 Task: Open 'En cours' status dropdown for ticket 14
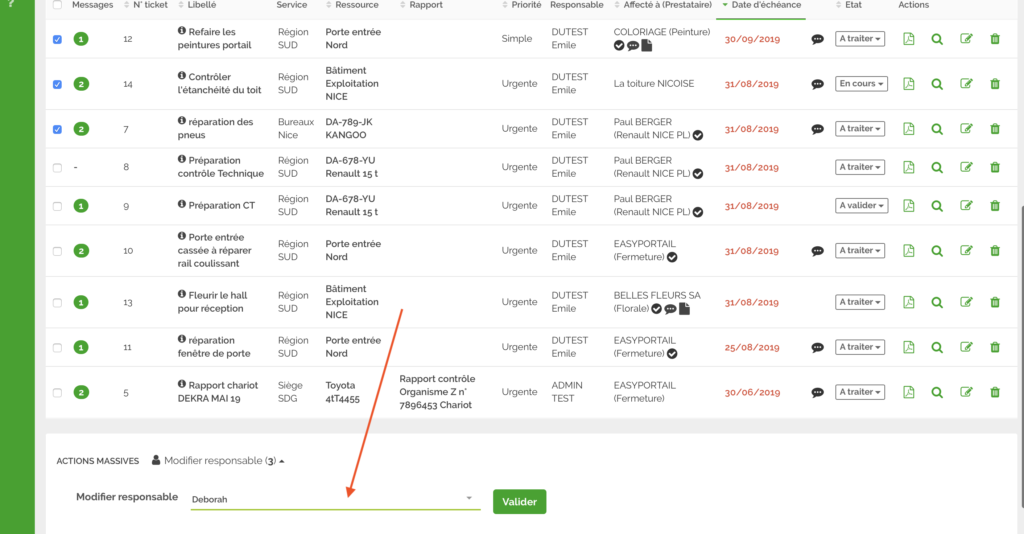coord(861,84)
